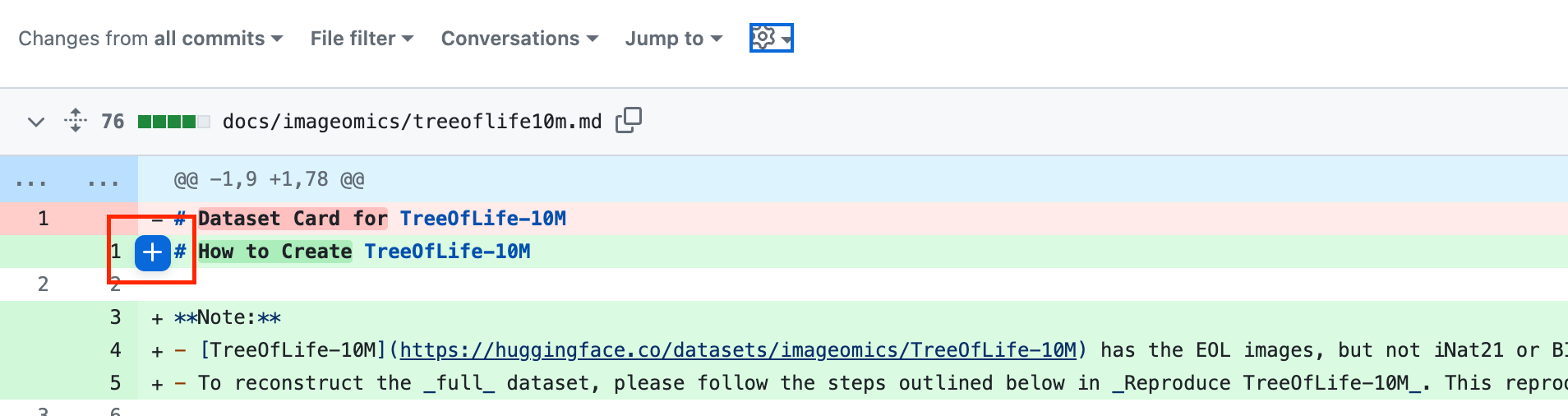Click added line number 3

tap(115, 317)
